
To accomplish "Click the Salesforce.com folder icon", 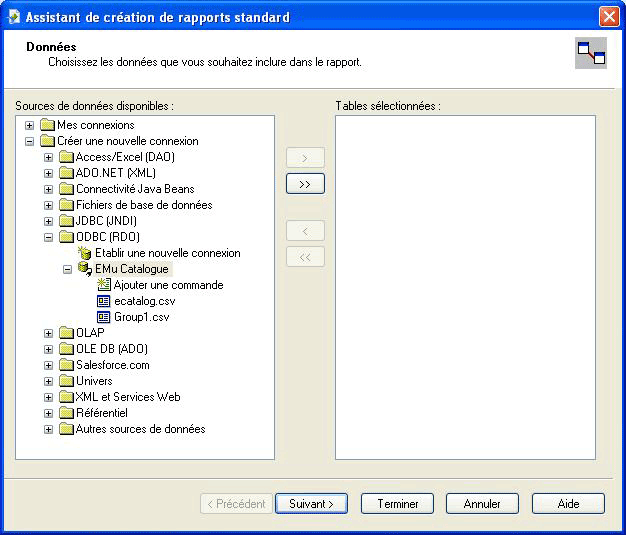I will pyautogui.click(x=66, y=365).
